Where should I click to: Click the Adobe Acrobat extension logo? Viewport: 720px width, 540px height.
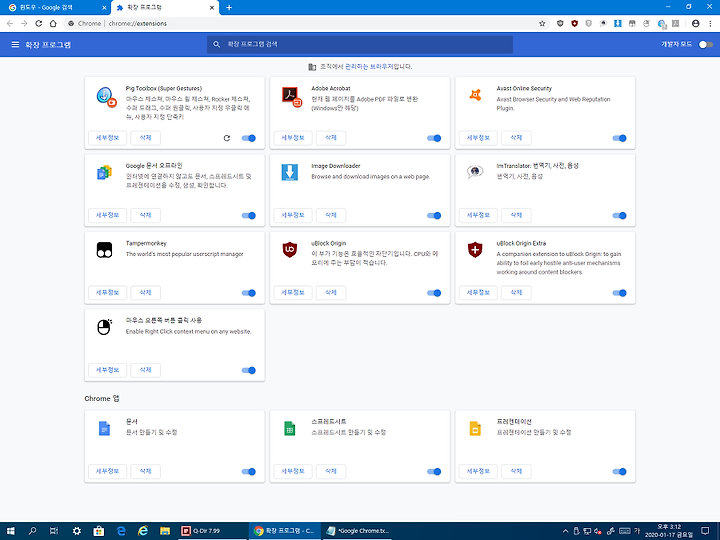(292, 97)
